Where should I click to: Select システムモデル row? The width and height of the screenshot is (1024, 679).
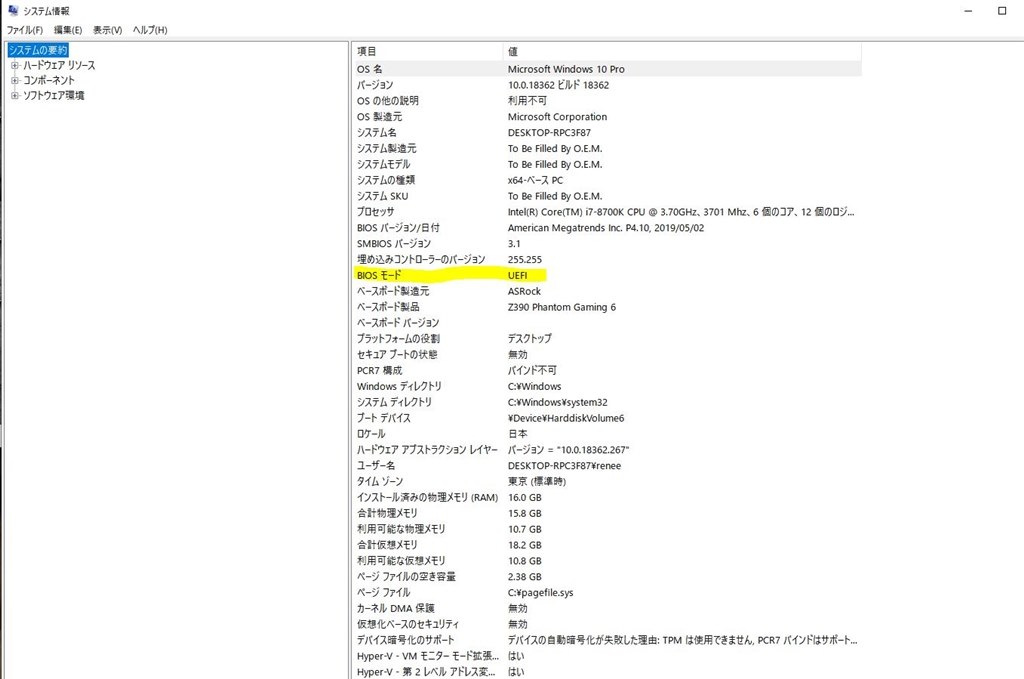607,164
